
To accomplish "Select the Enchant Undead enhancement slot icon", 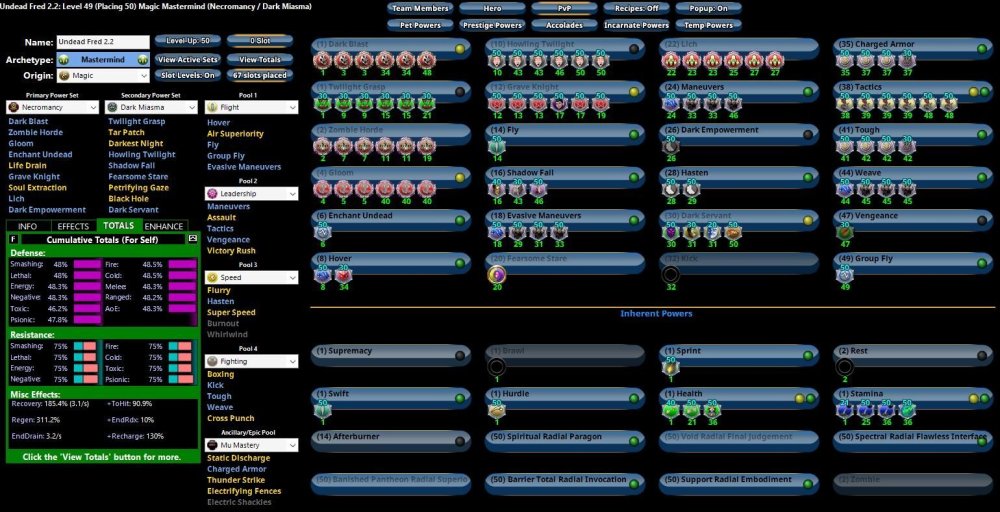I will [x=322, y=232].
